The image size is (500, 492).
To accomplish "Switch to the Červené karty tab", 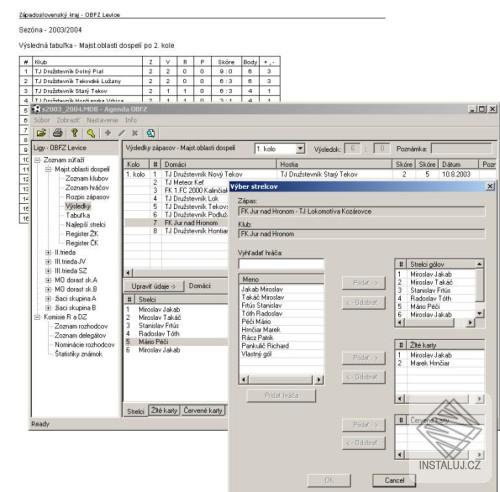I will click(203, 410).
